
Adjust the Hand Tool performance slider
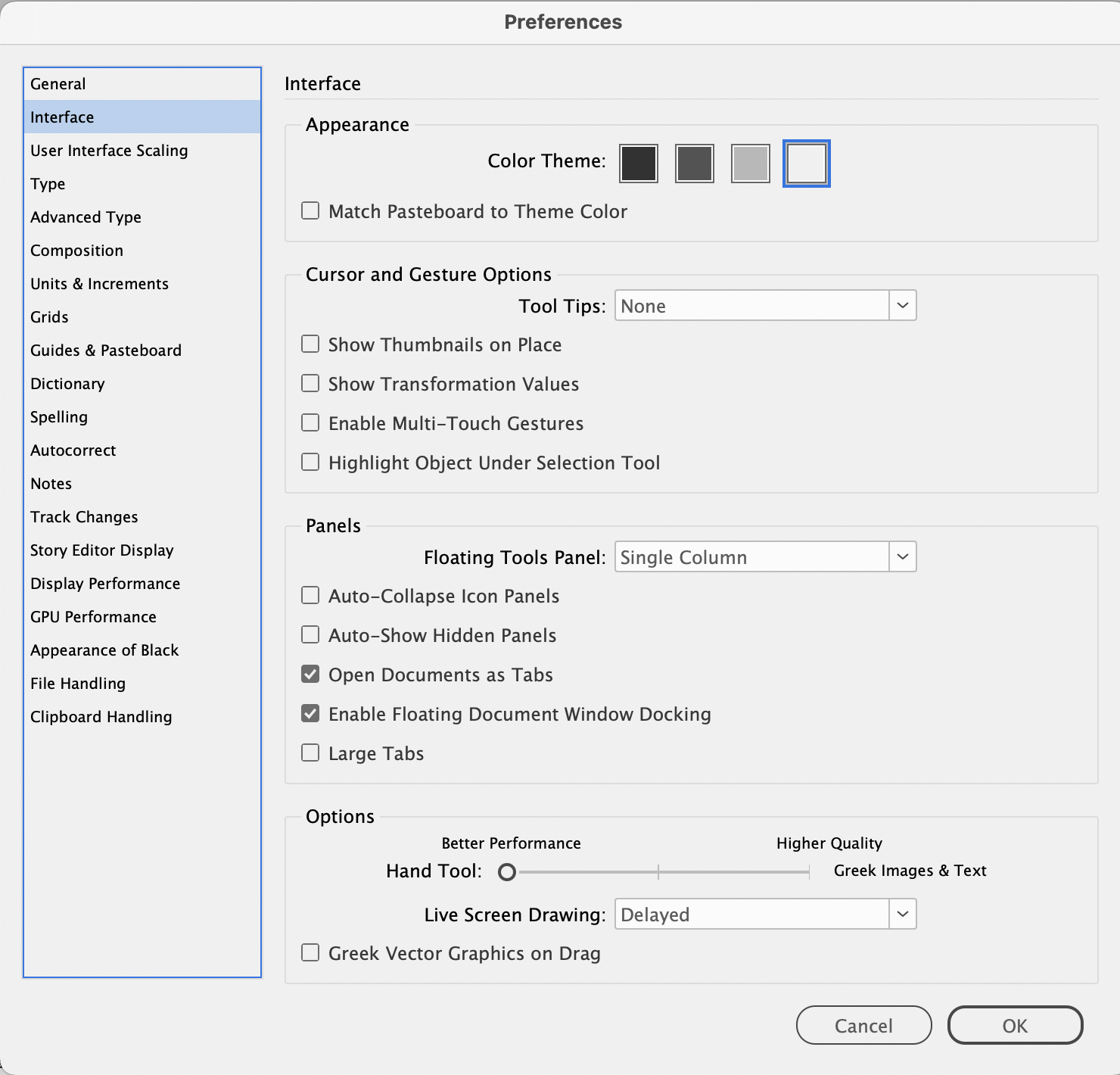coord(507,872)
